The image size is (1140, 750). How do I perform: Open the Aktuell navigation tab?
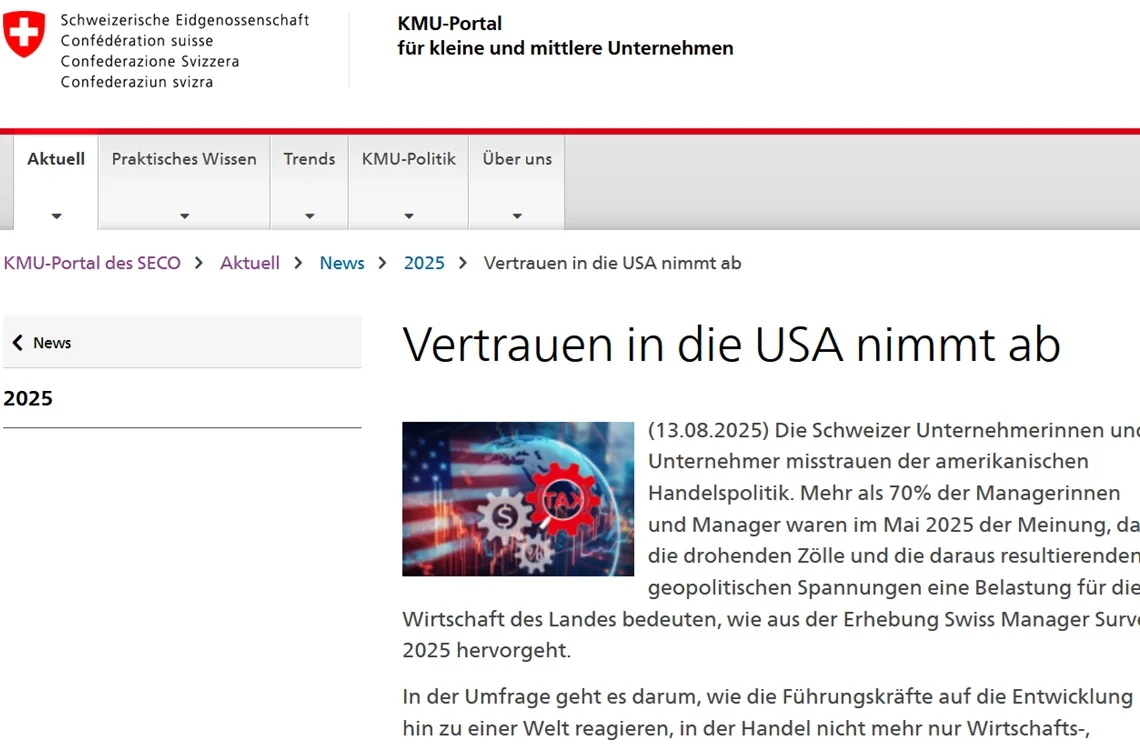click(56, 159)
